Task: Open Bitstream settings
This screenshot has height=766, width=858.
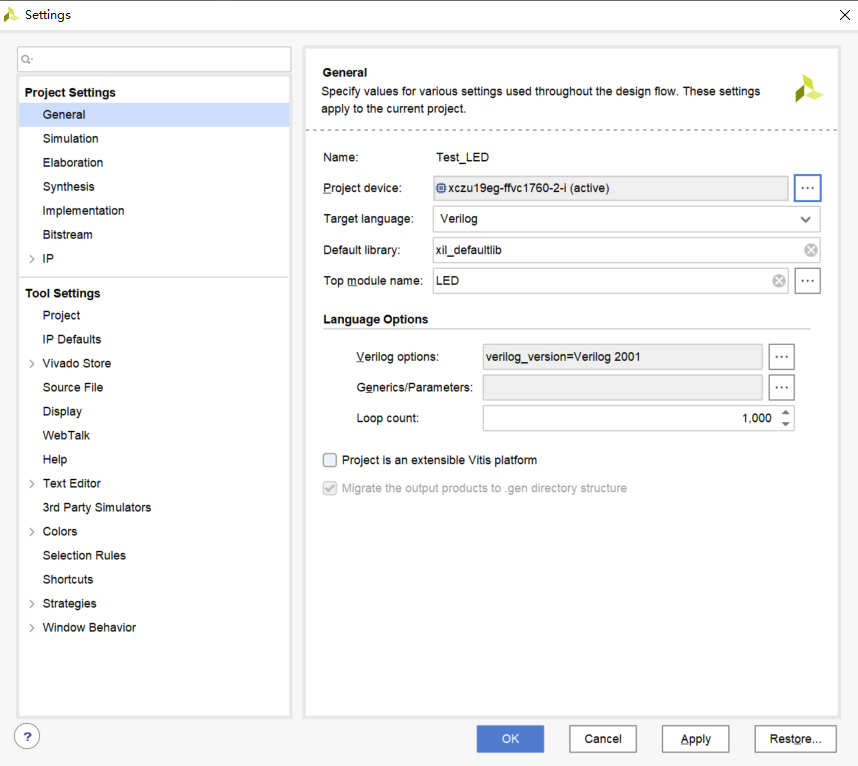Action: coord(67,235)
